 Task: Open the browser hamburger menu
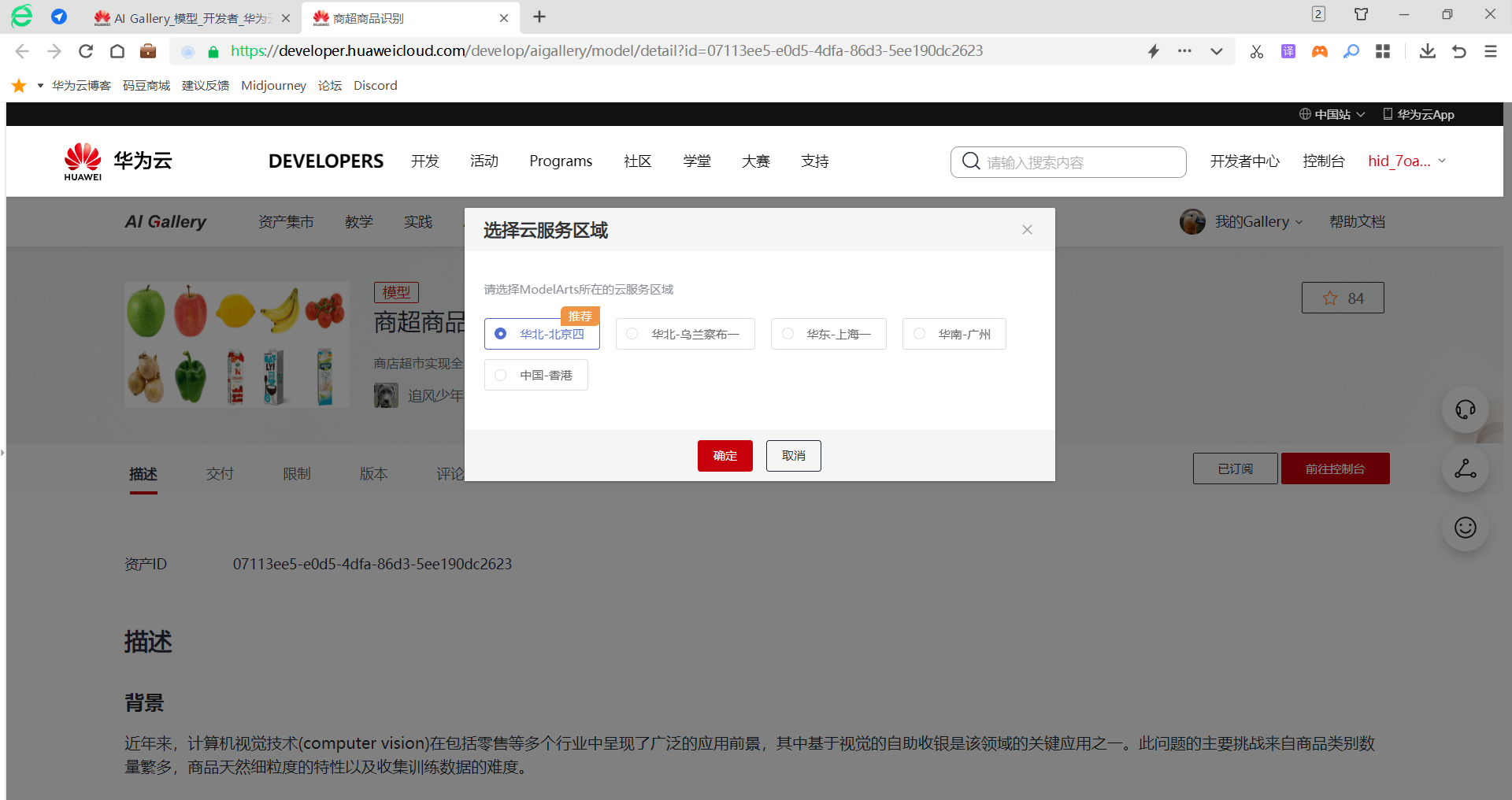[x=1491, y=51]
